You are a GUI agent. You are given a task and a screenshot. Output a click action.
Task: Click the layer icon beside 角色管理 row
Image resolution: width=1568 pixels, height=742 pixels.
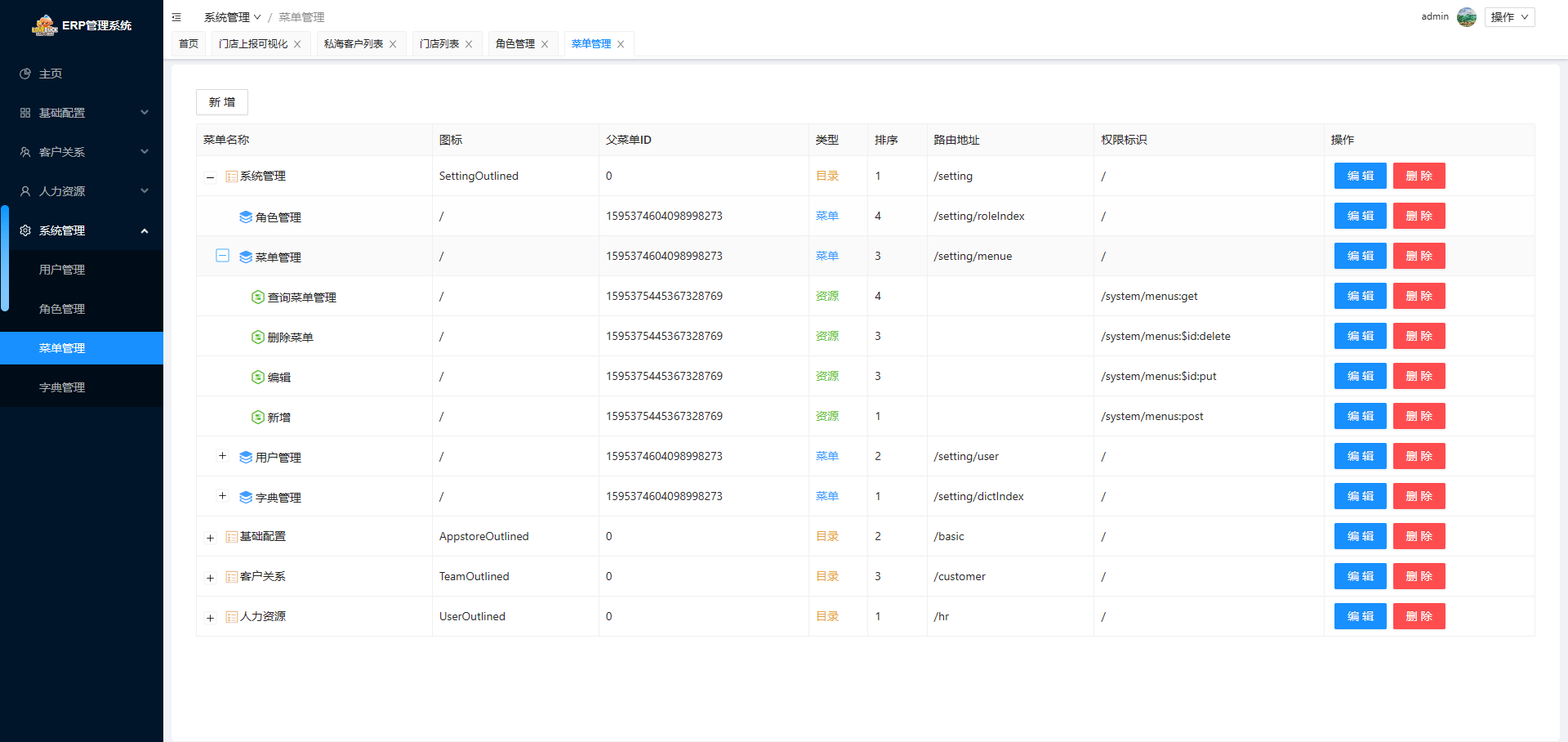tap(246, 217)
